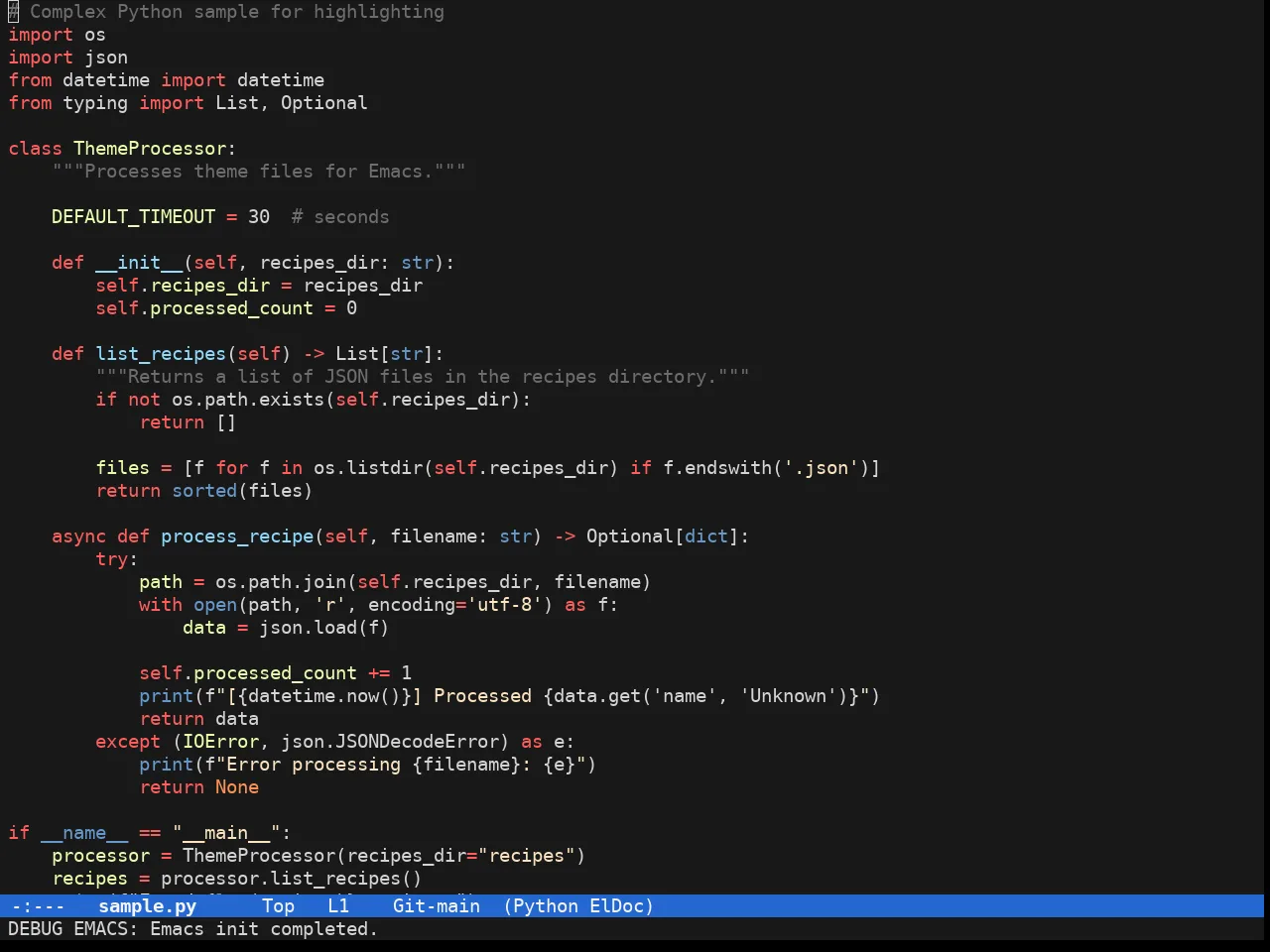Click 'from datetime import datetime' line

166,80
